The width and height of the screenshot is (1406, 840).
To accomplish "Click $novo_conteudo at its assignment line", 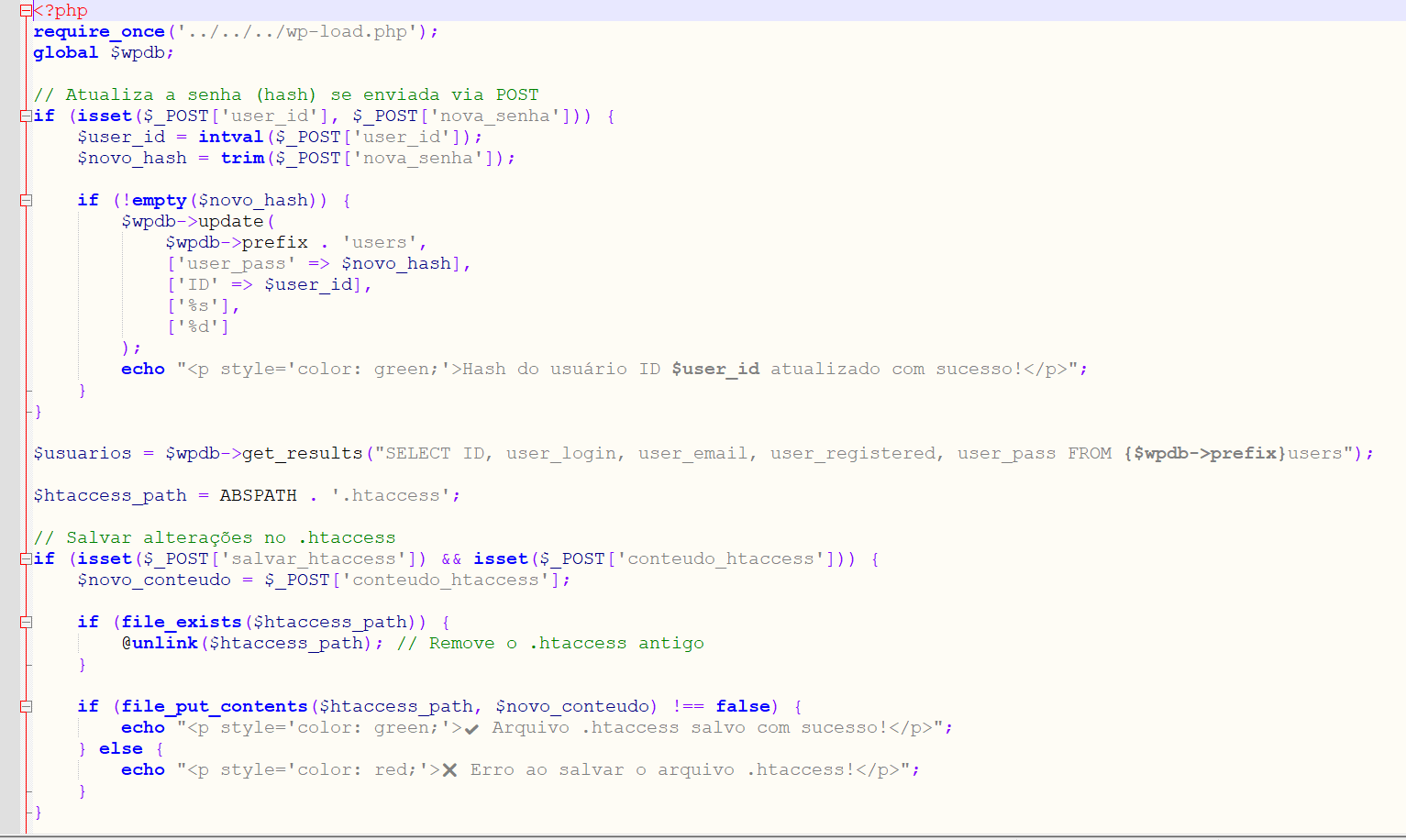I will (154, 580).
